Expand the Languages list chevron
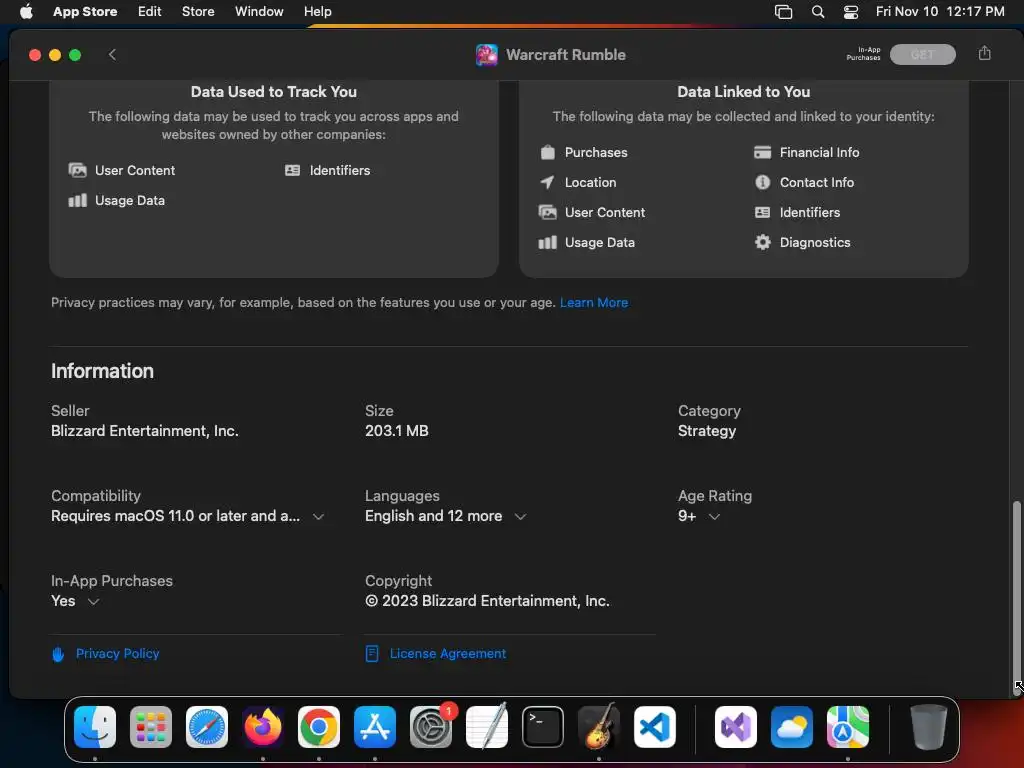1024x768 pixels. [x=520, y=517]
